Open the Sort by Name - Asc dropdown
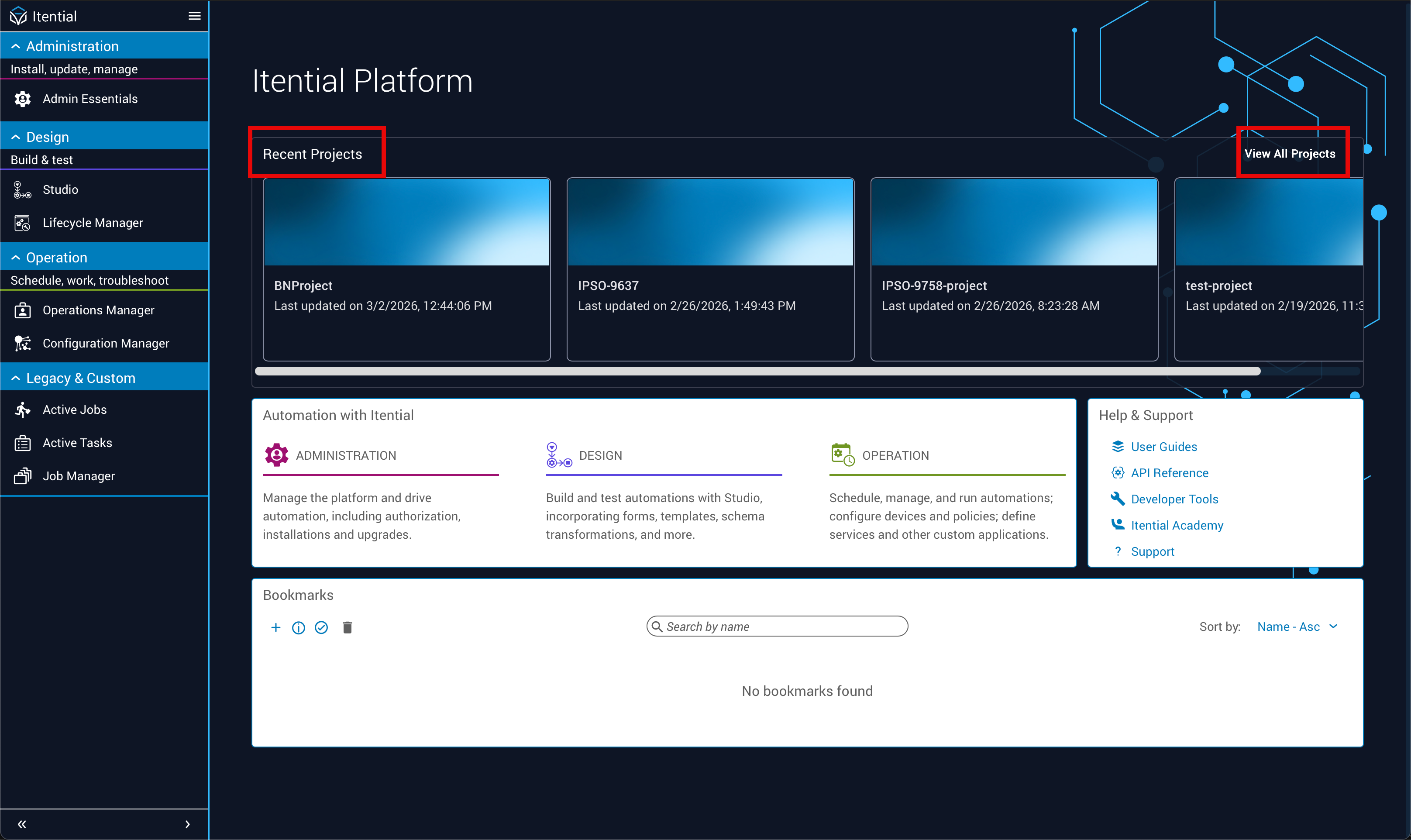The image size is (1411, 840). click(1296, 627)
